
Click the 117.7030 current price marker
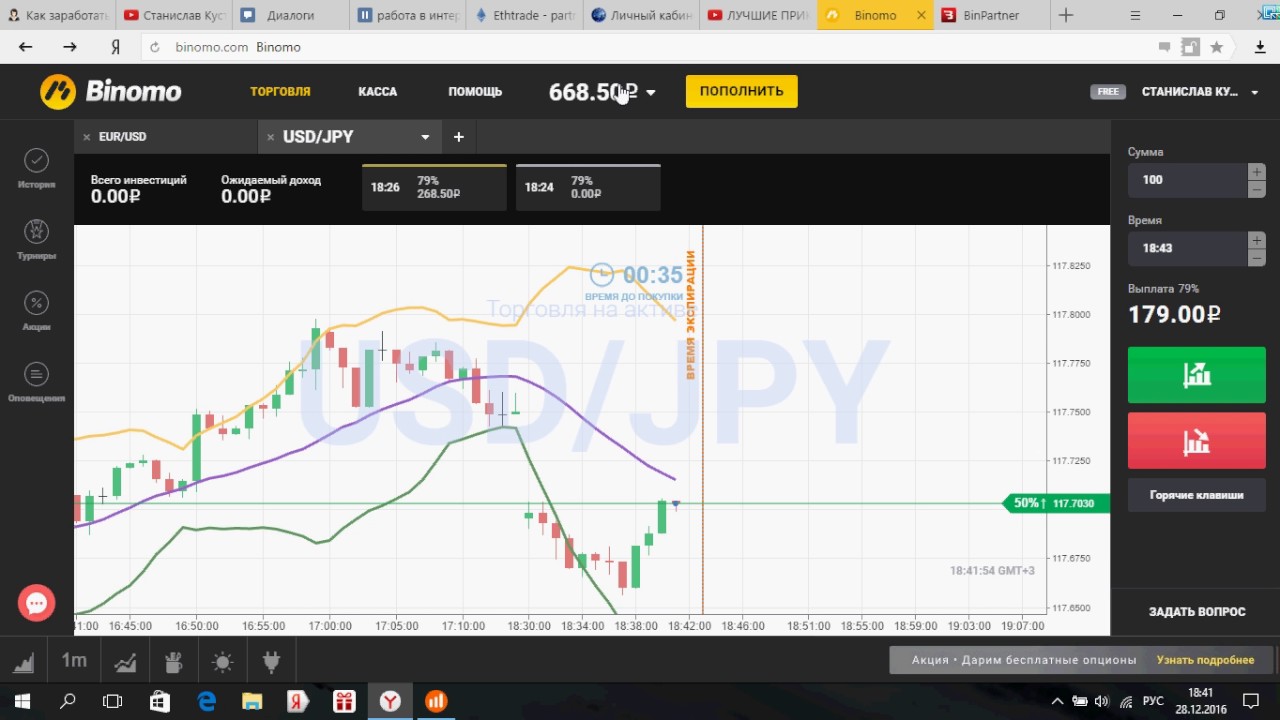tap(1056, 504)
